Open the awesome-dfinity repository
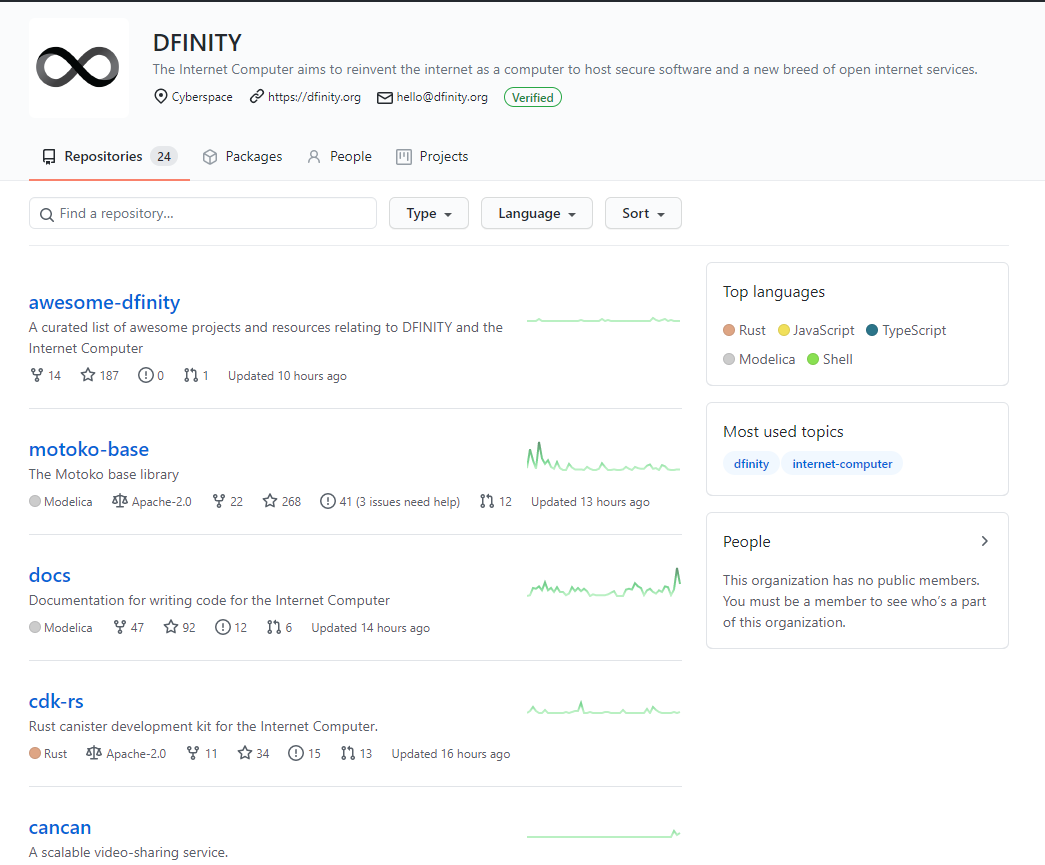1045x865 pixels. point(105,302)
